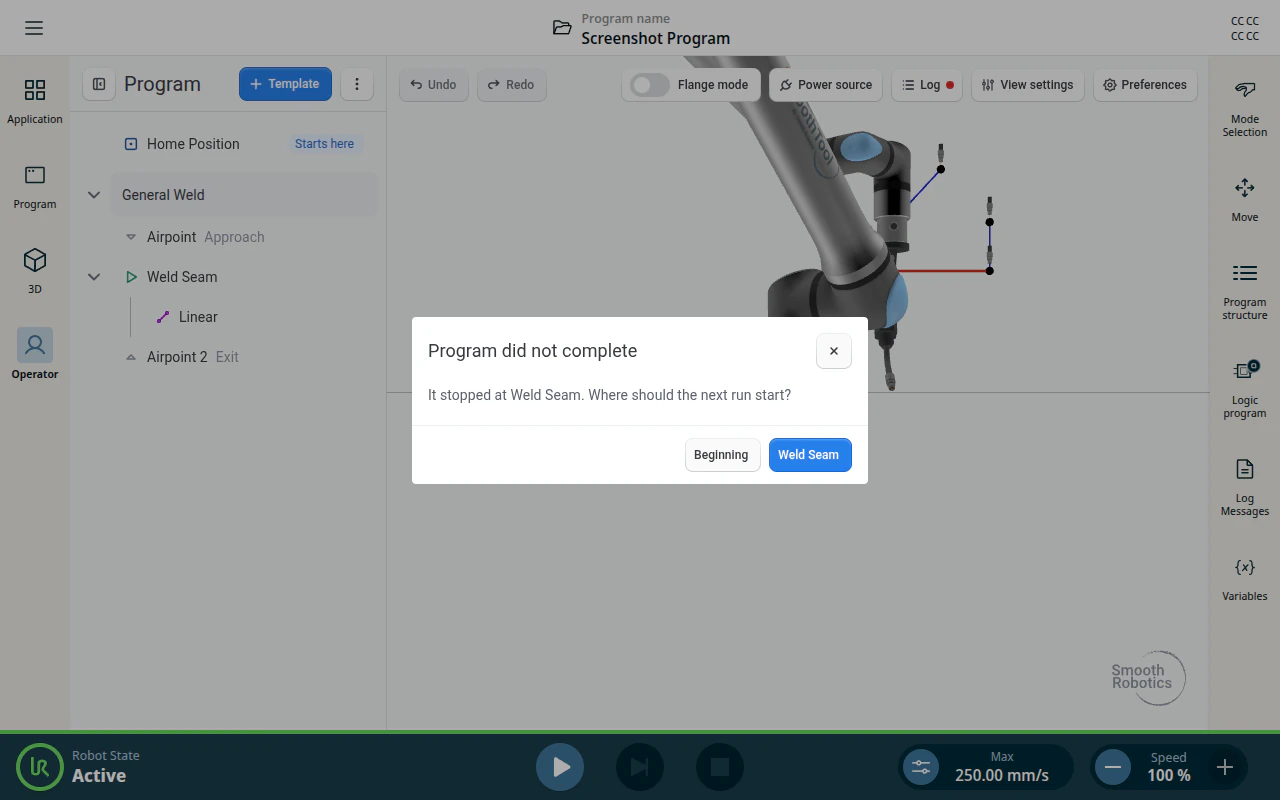Open the hamburger main menu
Screen dimensions: 1280x800
tap(34, 28)
